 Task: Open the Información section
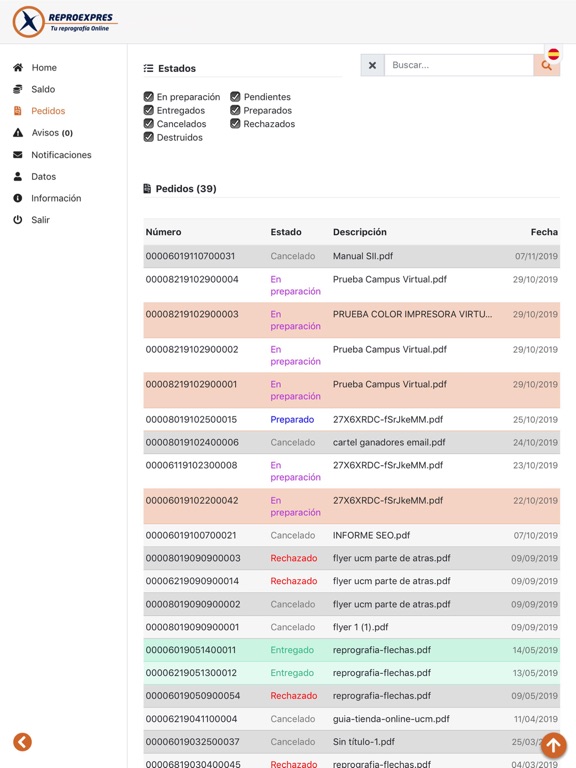point(56,198)
